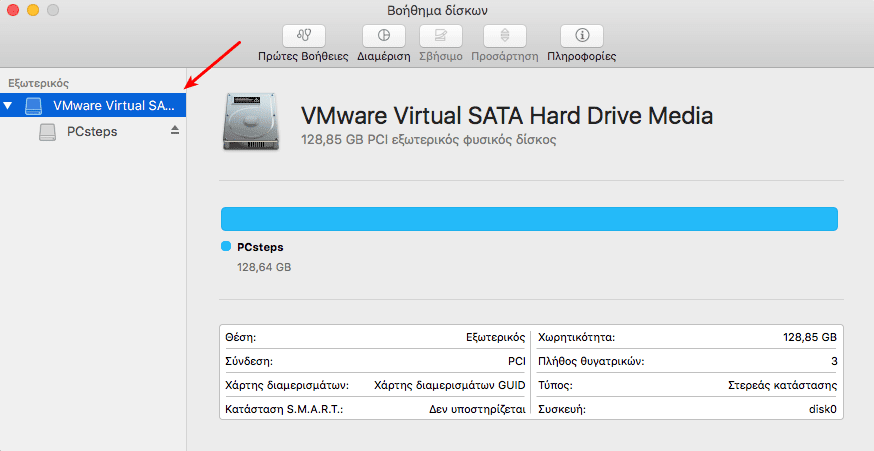Screen dimensions: 874x451
Task: Click the Info (Πληροφορίες) toolbar icon
Action: 581,36
